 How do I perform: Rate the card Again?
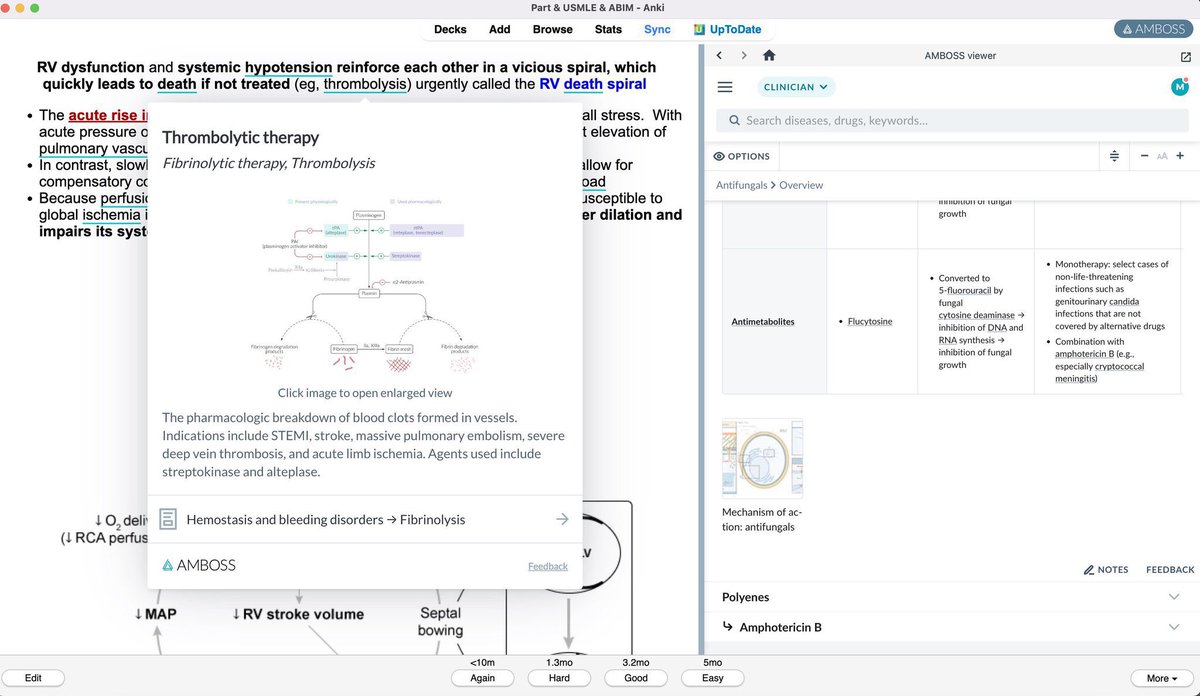[x=482, y=678]
